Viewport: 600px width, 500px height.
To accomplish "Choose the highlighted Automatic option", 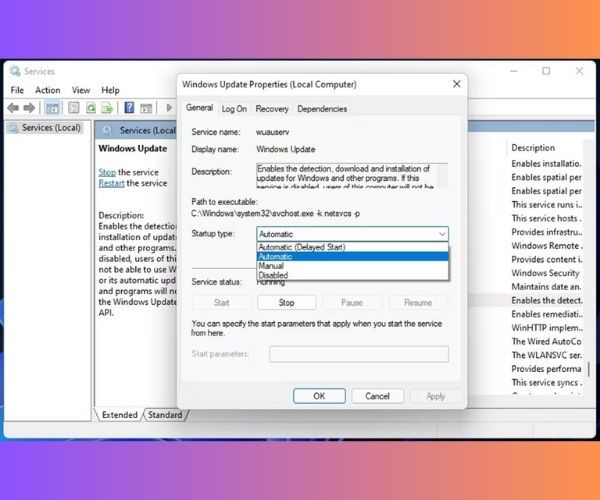I will coord(352,257).
